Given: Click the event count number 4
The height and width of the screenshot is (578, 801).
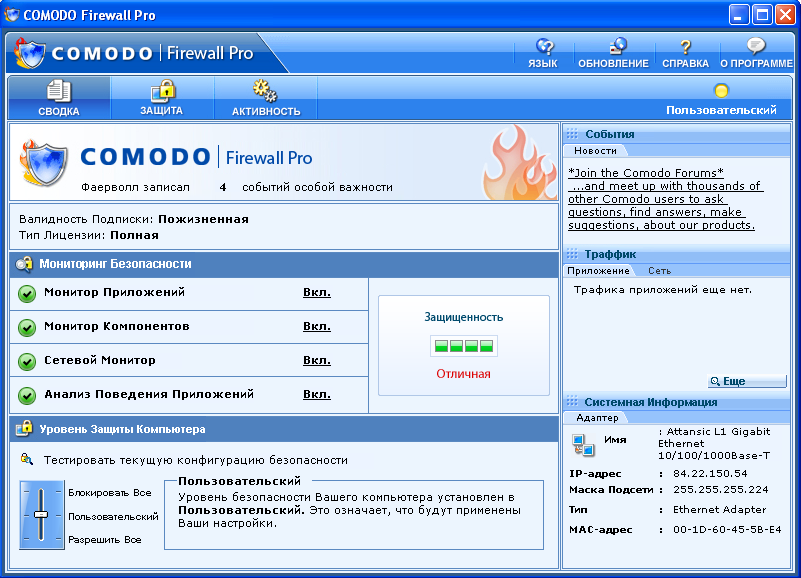Looking at the screenshot, I should tap(223, 188).
